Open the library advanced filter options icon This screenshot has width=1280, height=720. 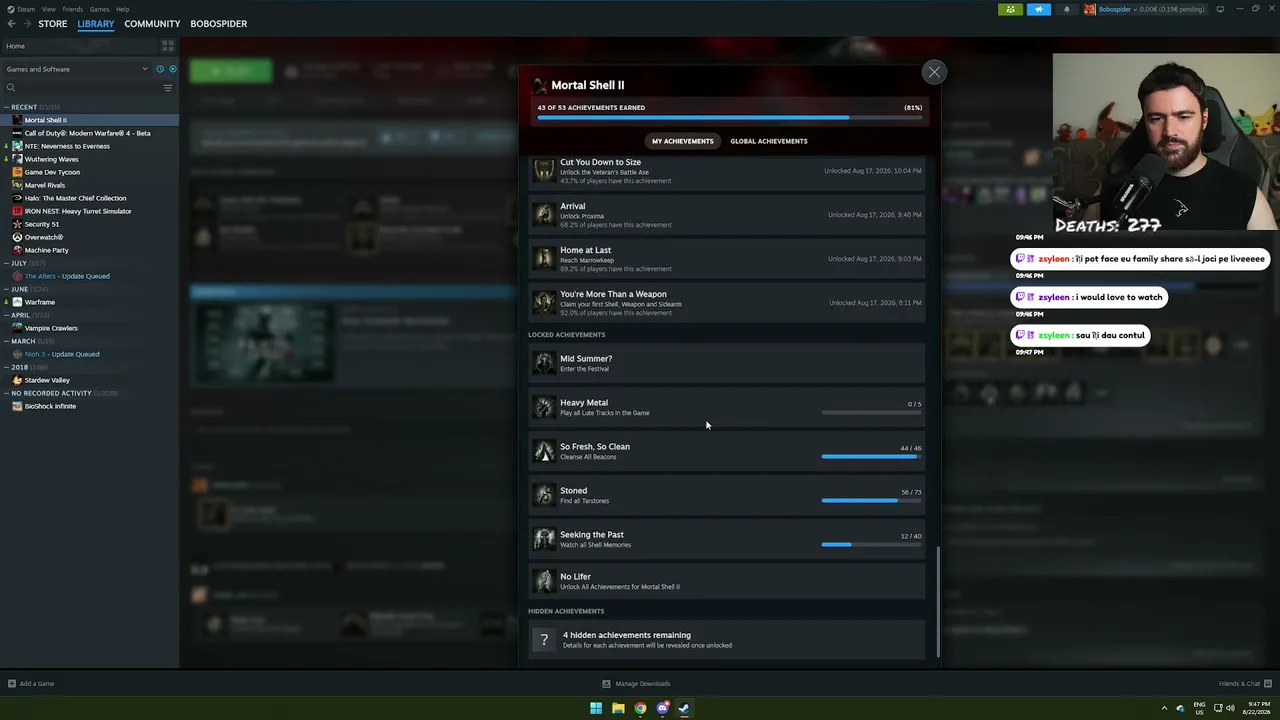(x=168, y=88)
